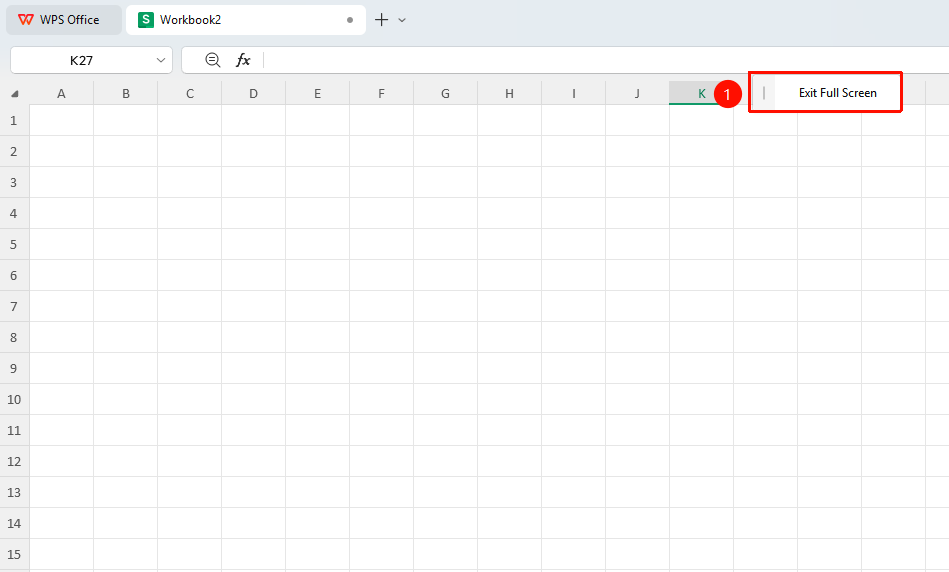The width and height of the screenshot is (949, 572).
Task: Open the Name Box dropdown arrow
Action: pos(160,60)
